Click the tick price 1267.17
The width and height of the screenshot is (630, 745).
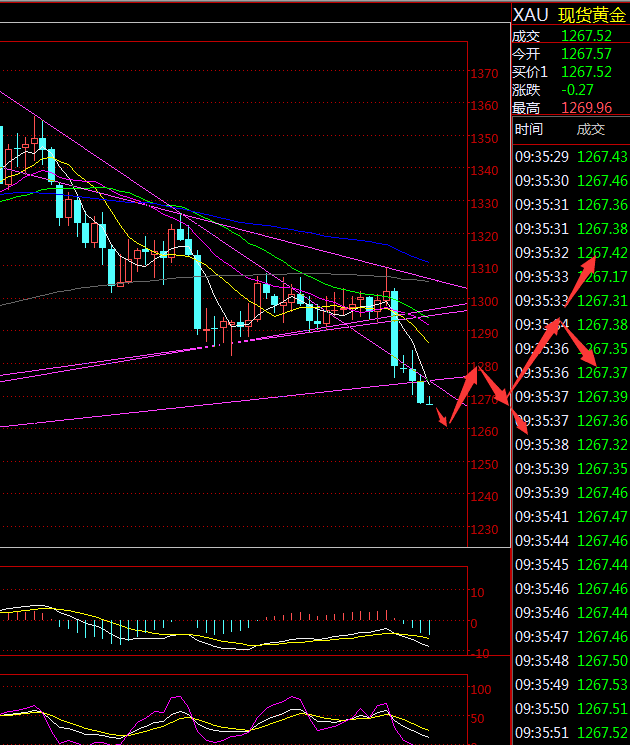(602, 277)
